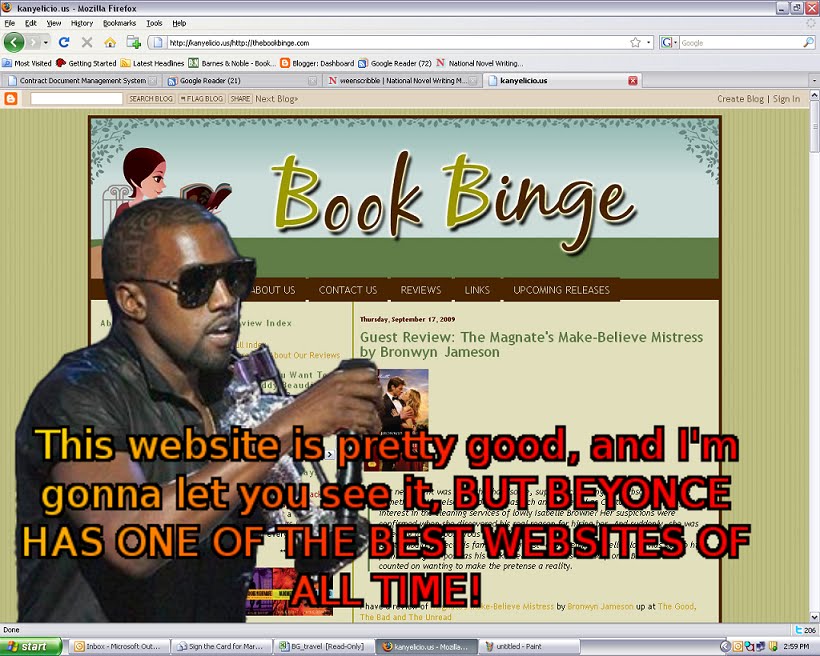
Task: Open the Latest Headlines feed bookmark
Action: 152,63
